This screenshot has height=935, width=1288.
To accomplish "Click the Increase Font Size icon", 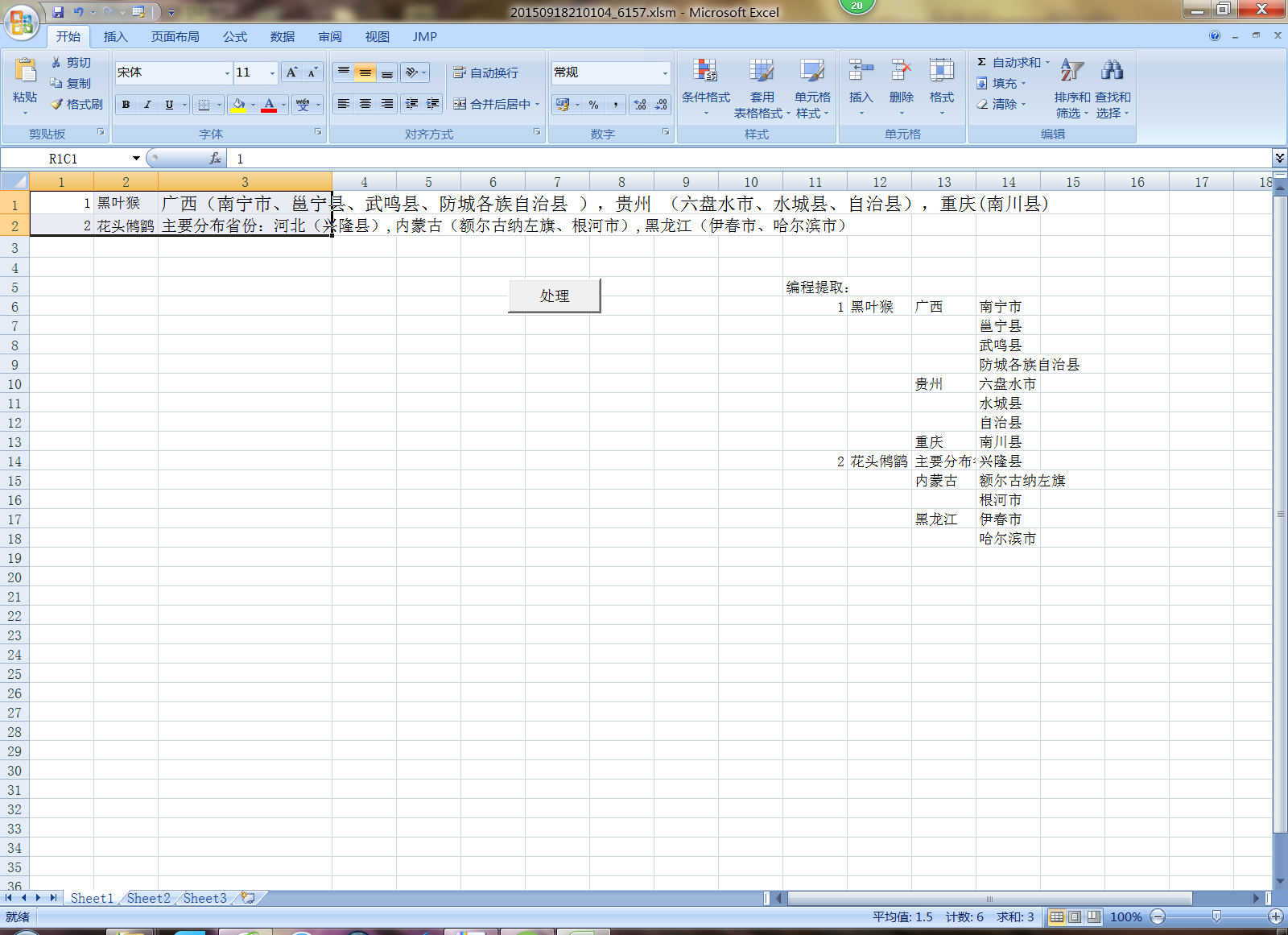I will tap(292, 72).
